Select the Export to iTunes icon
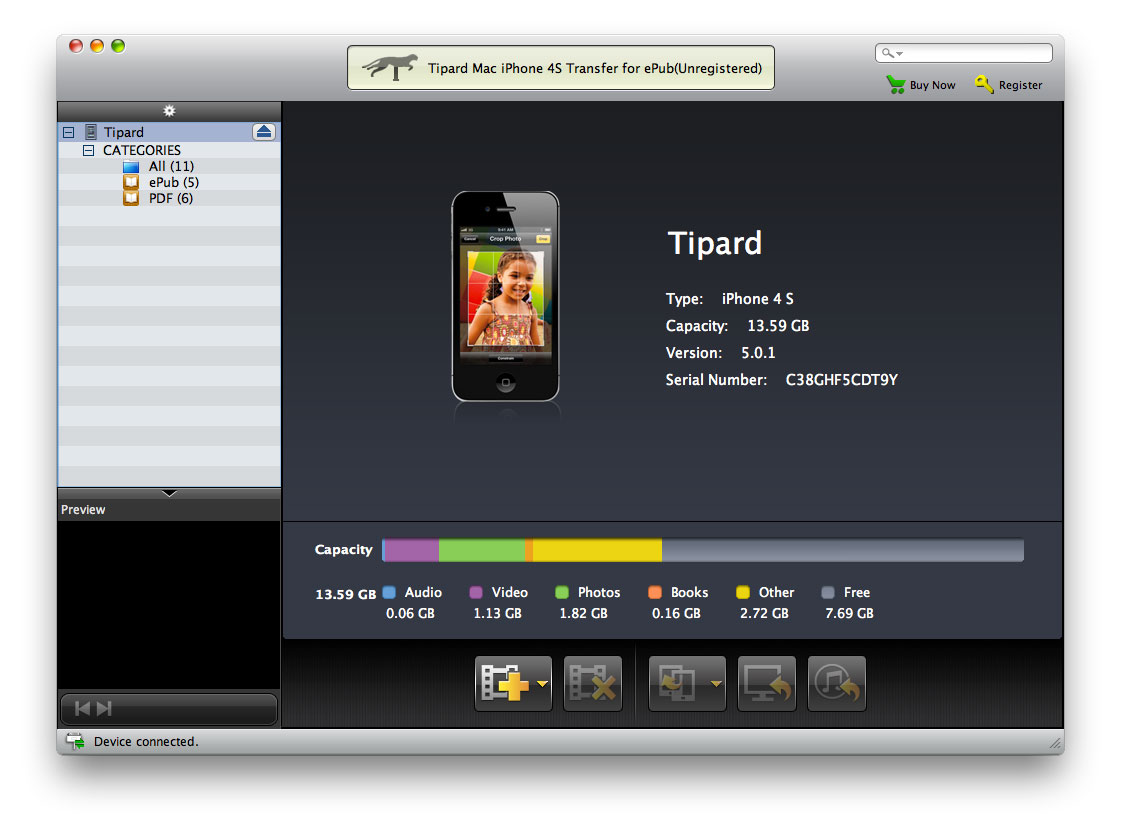1121x834 pixels. click(836, 683)
